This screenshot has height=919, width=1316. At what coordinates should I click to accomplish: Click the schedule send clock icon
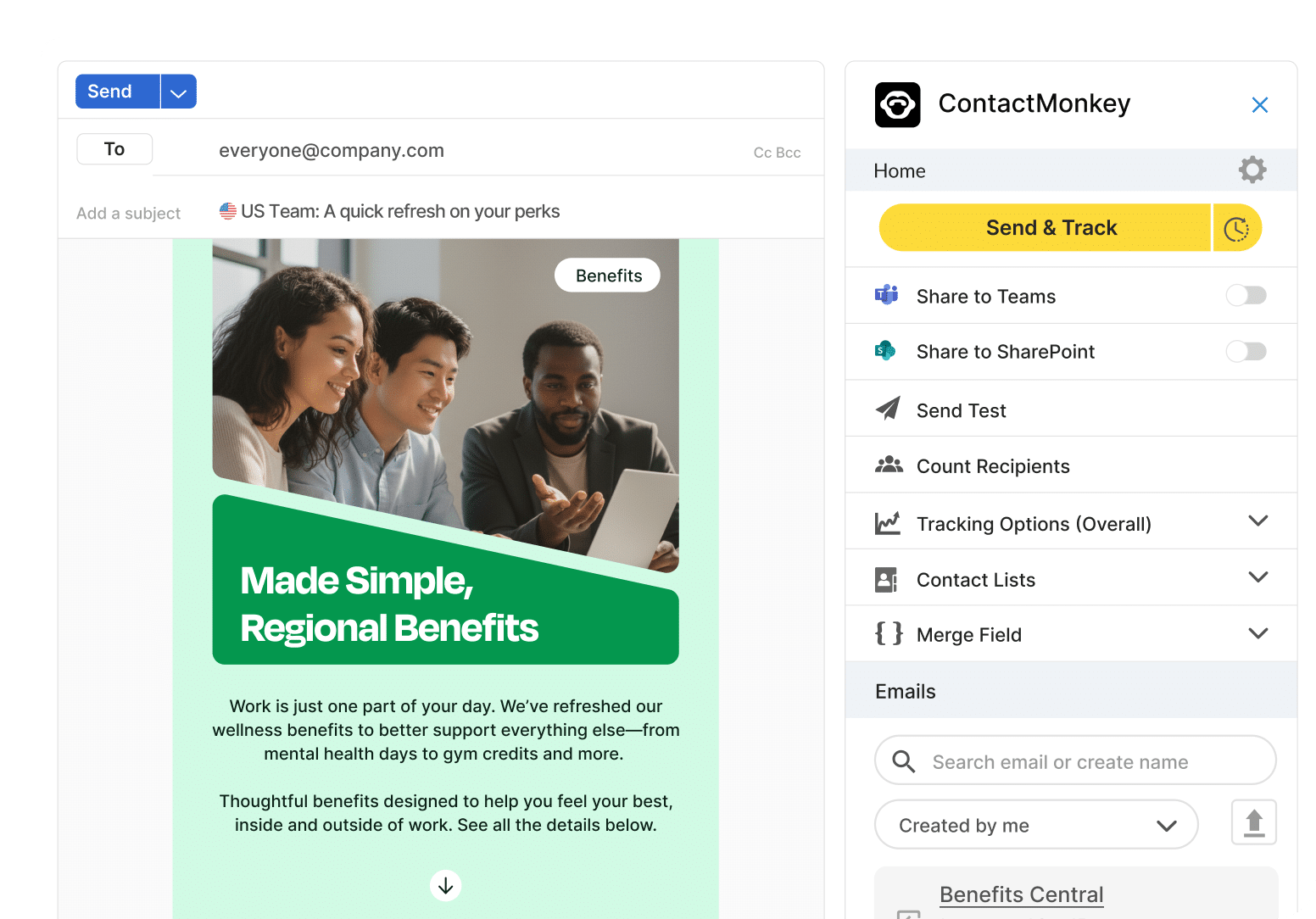(x=1237, y=228)
